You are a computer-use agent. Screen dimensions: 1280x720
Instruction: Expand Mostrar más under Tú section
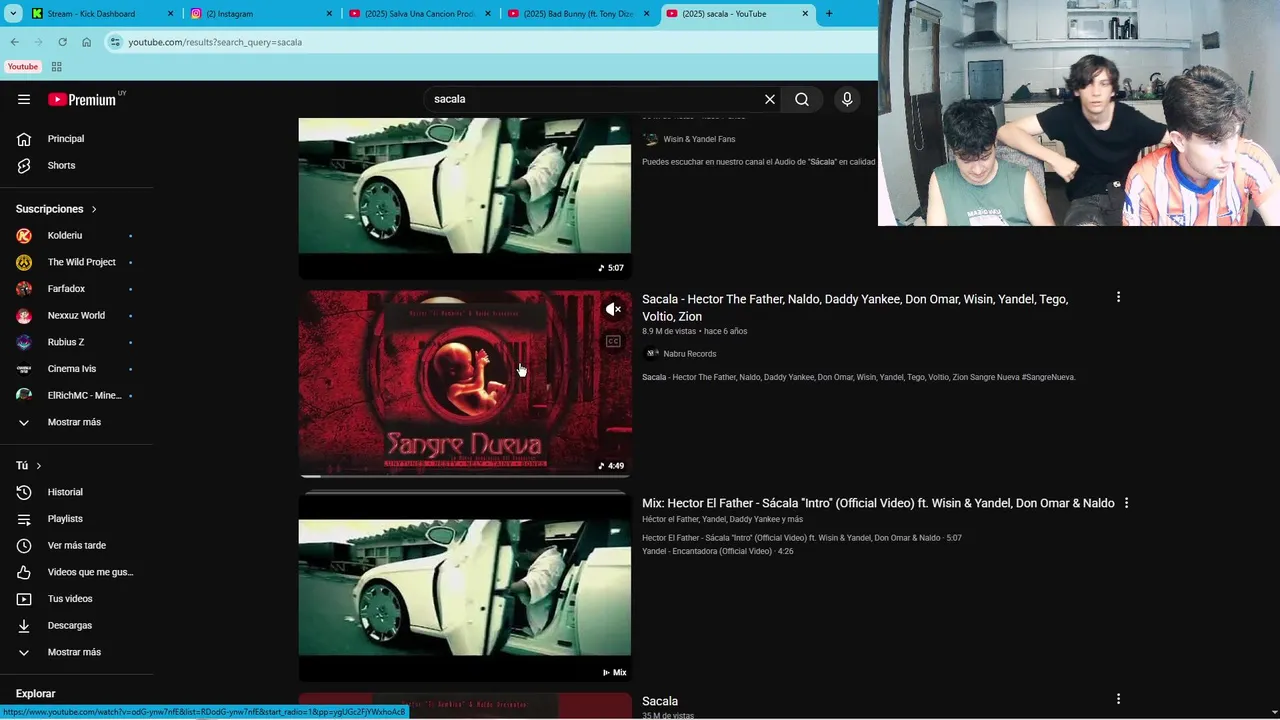76,652
